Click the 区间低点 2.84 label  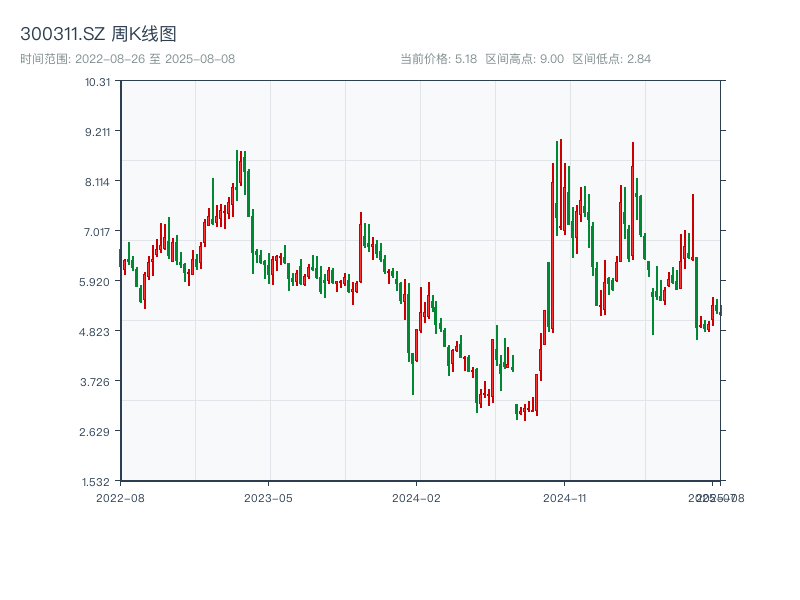pos(611,59)
